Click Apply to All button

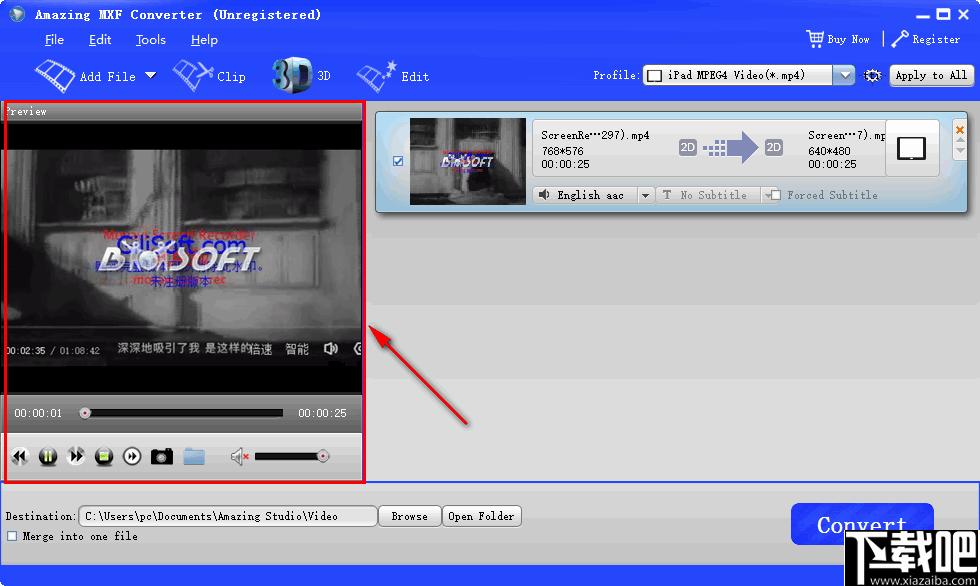coord(931,76)
